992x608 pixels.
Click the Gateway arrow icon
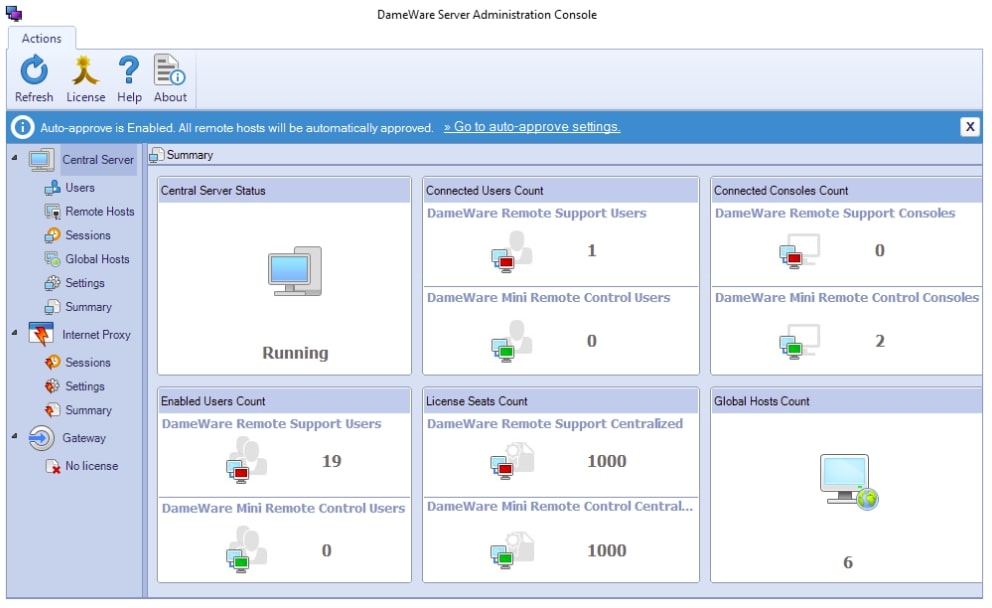(x=41, y=438)
